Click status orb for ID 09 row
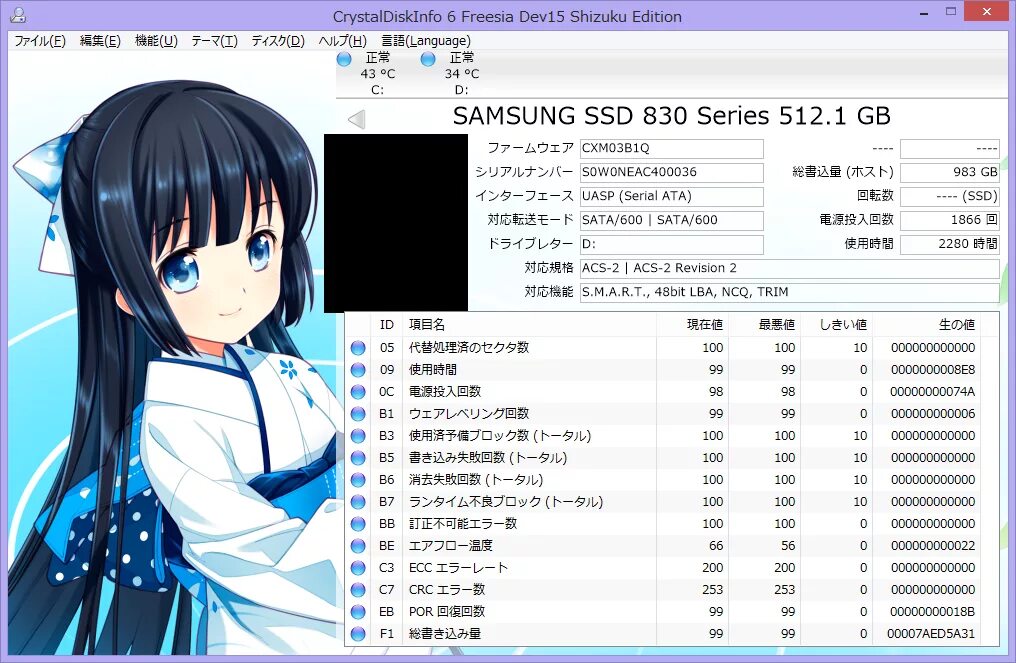 (x=358, y=370)
